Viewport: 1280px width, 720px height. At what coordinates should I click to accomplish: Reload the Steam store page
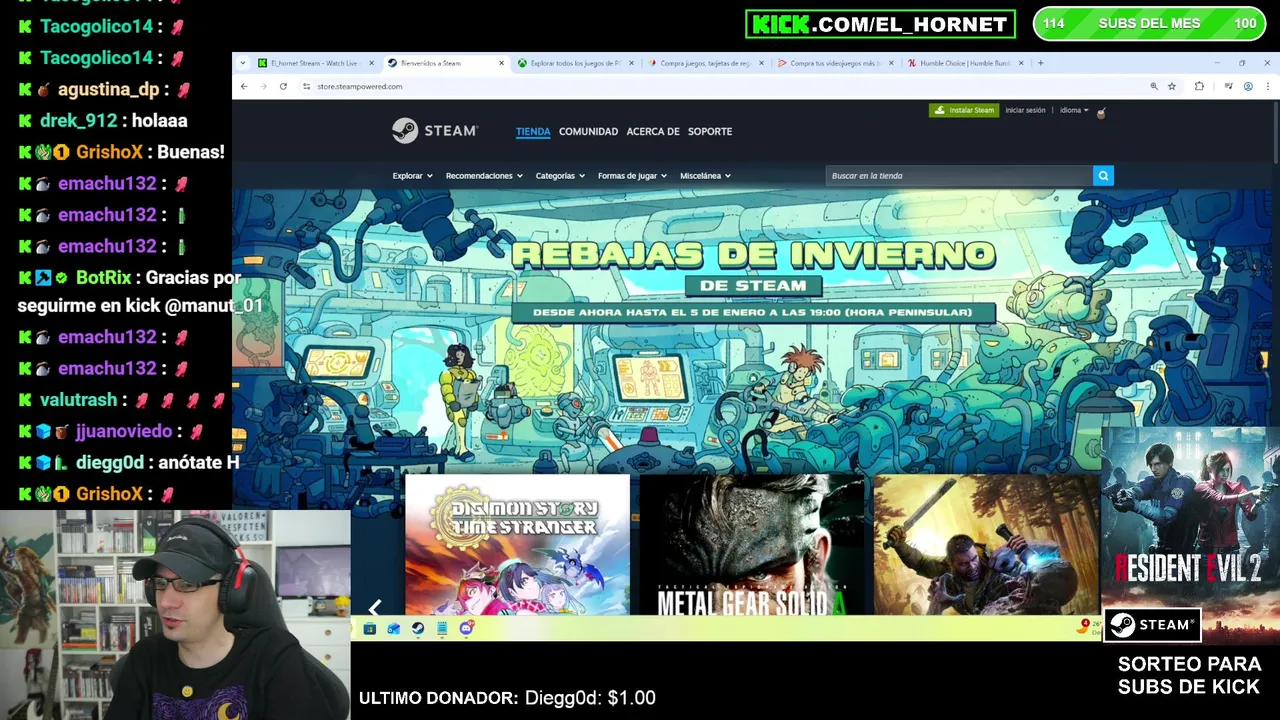(x=283, y=87)
